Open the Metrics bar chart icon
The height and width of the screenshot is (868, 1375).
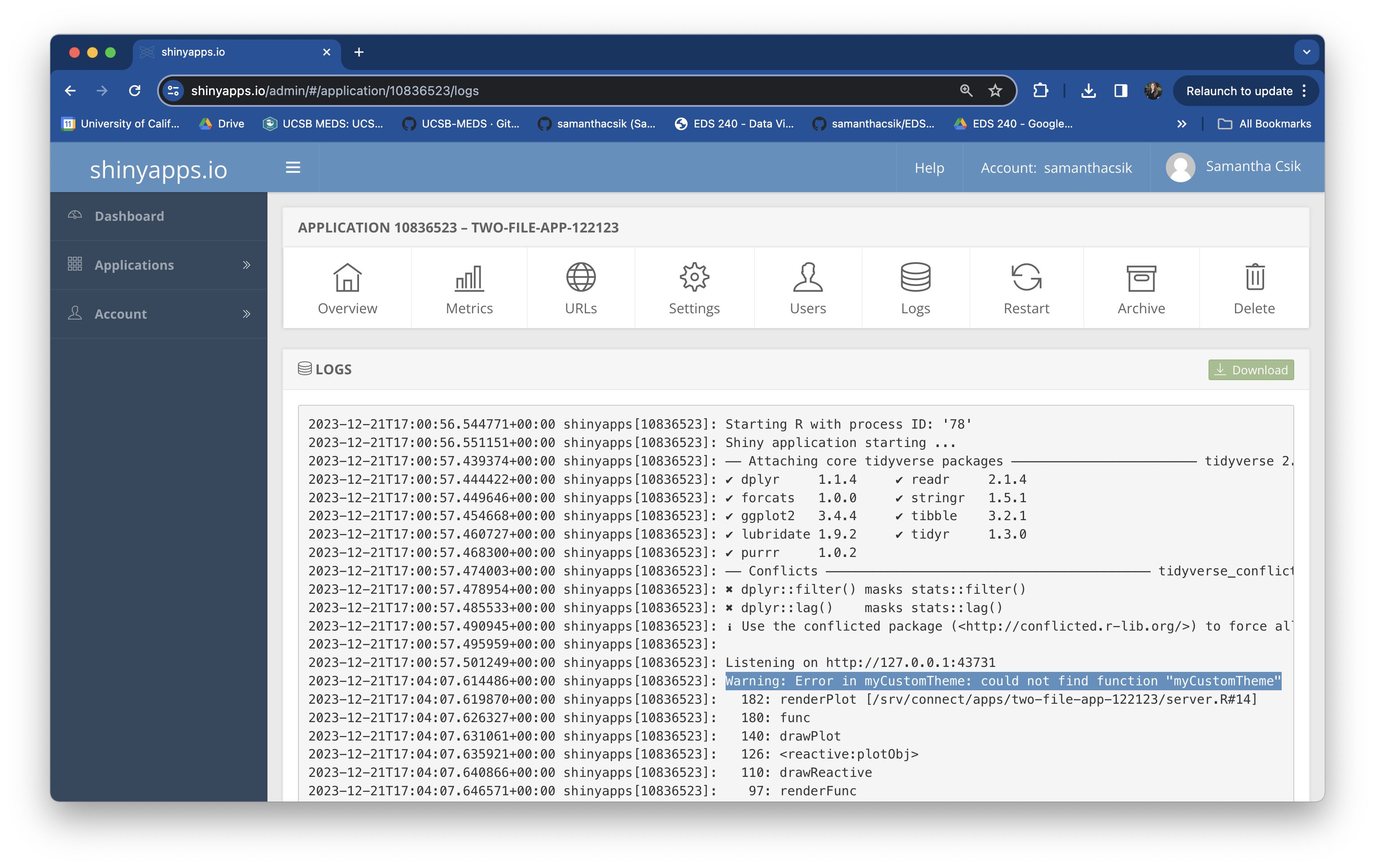pos(469,277)
